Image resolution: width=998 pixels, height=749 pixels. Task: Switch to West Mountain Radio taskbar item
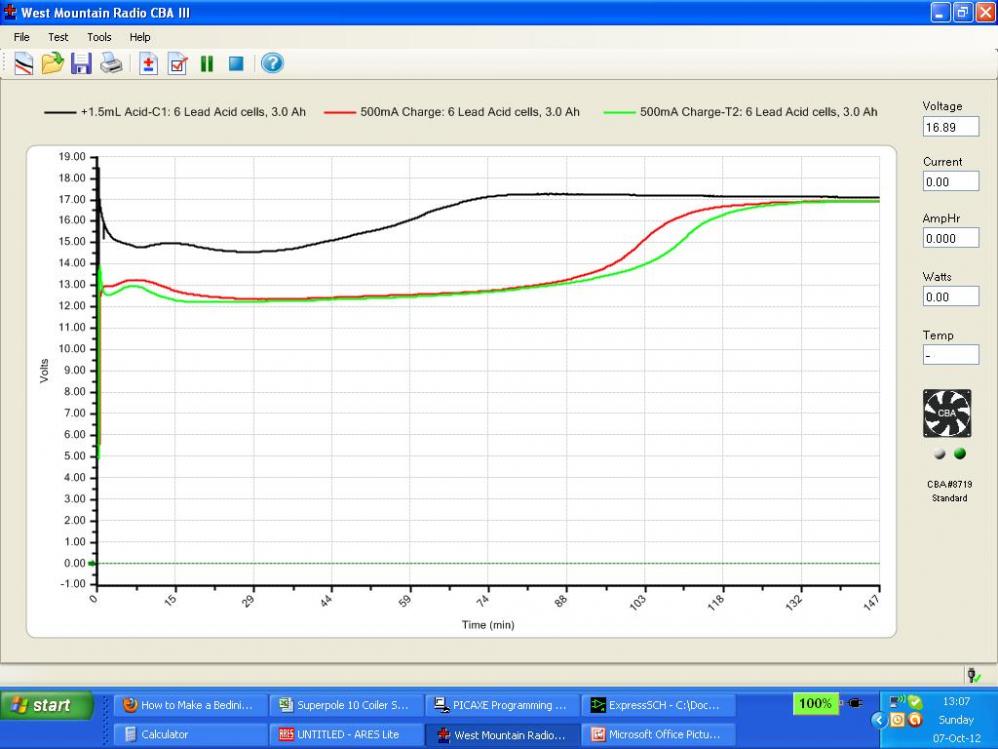(x=502, y=734)
